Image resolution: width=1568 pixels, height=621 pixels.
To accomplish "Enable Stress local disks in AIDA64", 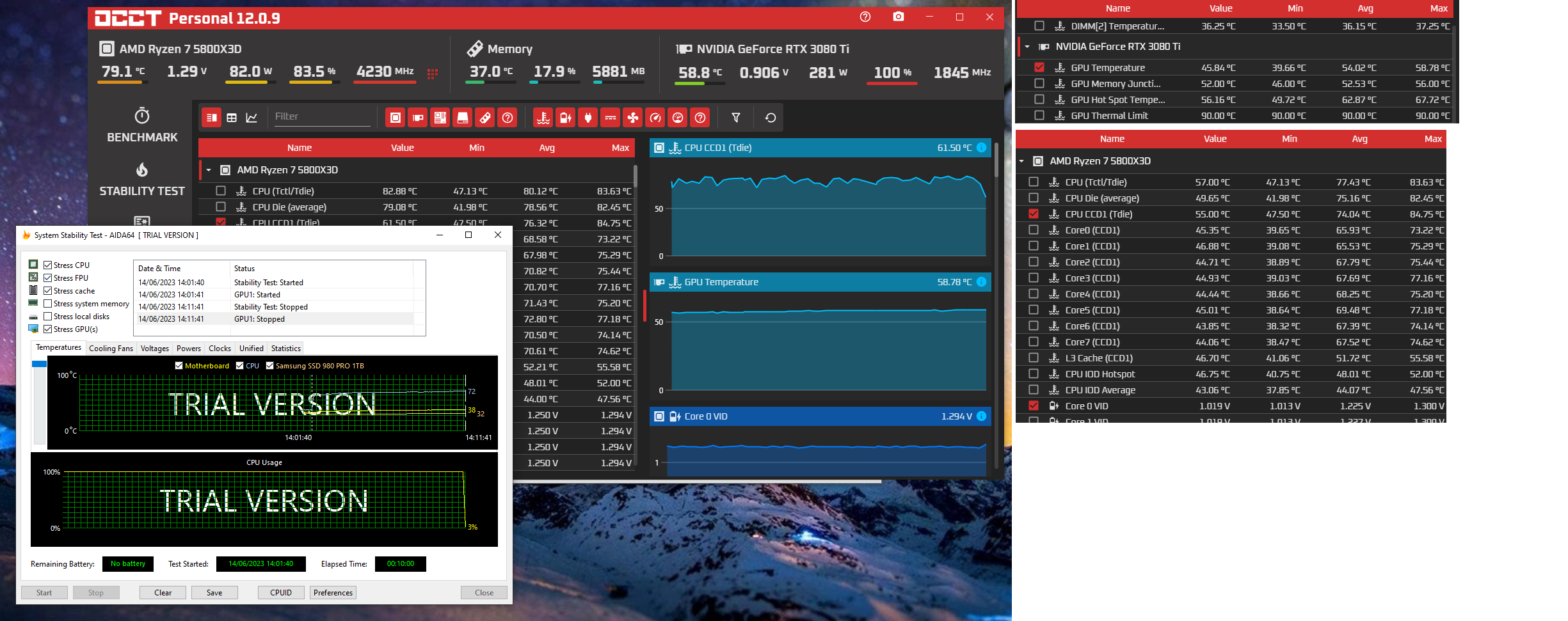I will tap(47, 316).
